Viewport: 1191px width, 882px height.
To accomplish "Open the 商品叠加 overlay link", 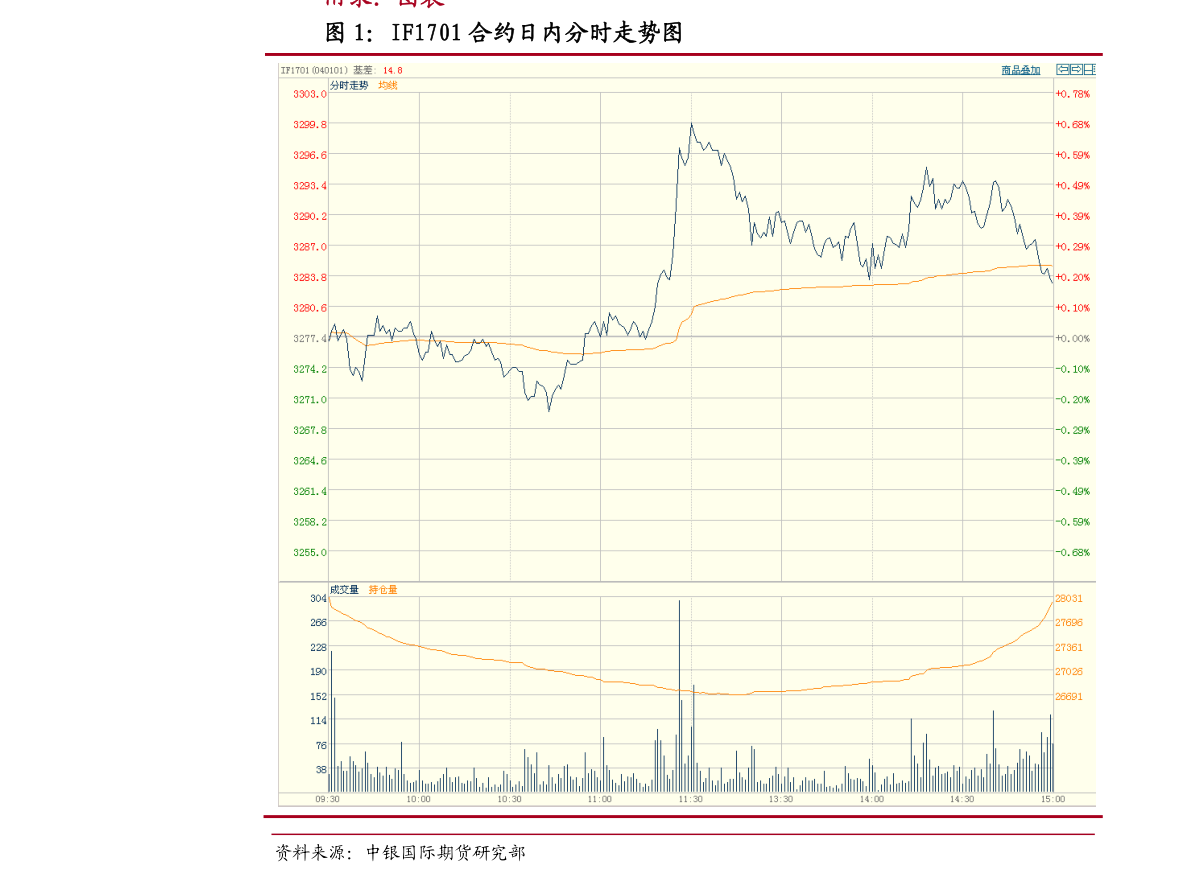I will point(1020,70).
